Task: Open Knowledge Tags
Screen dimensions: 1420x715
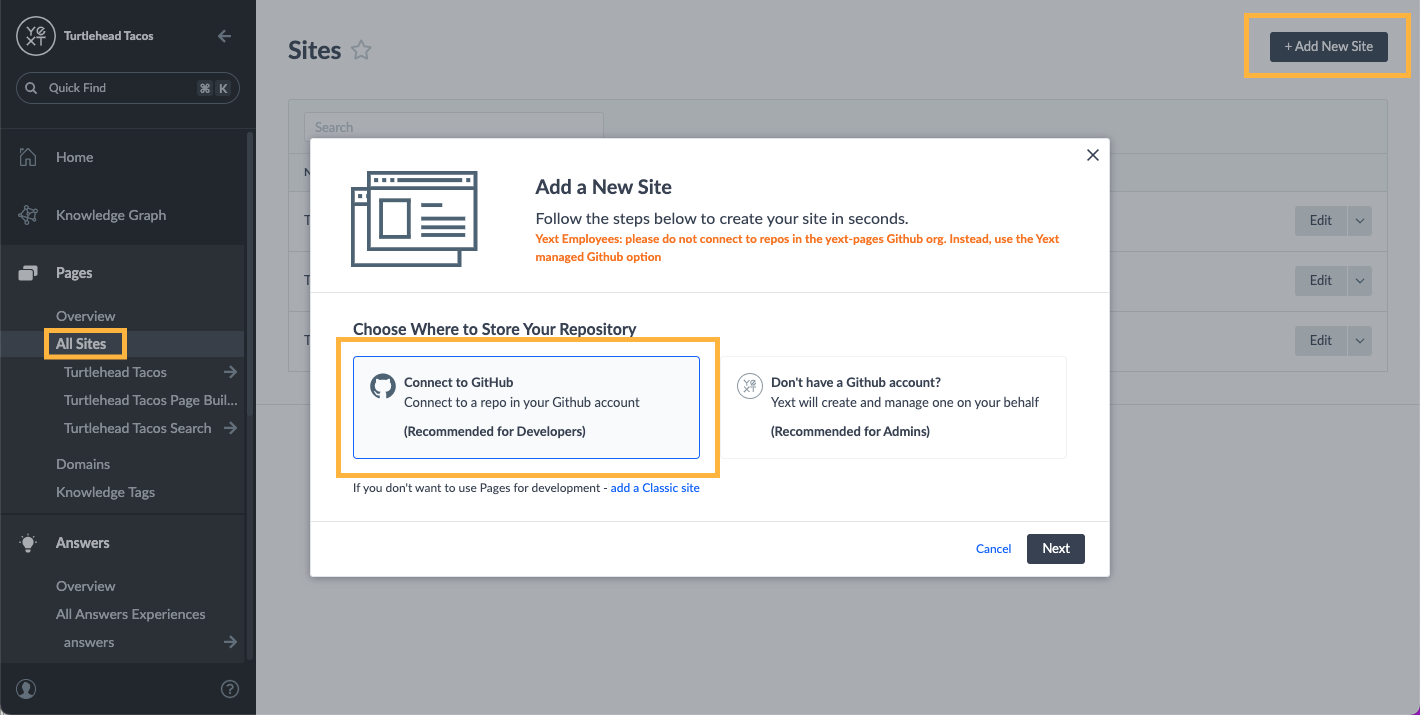Action: coord(105,492)
